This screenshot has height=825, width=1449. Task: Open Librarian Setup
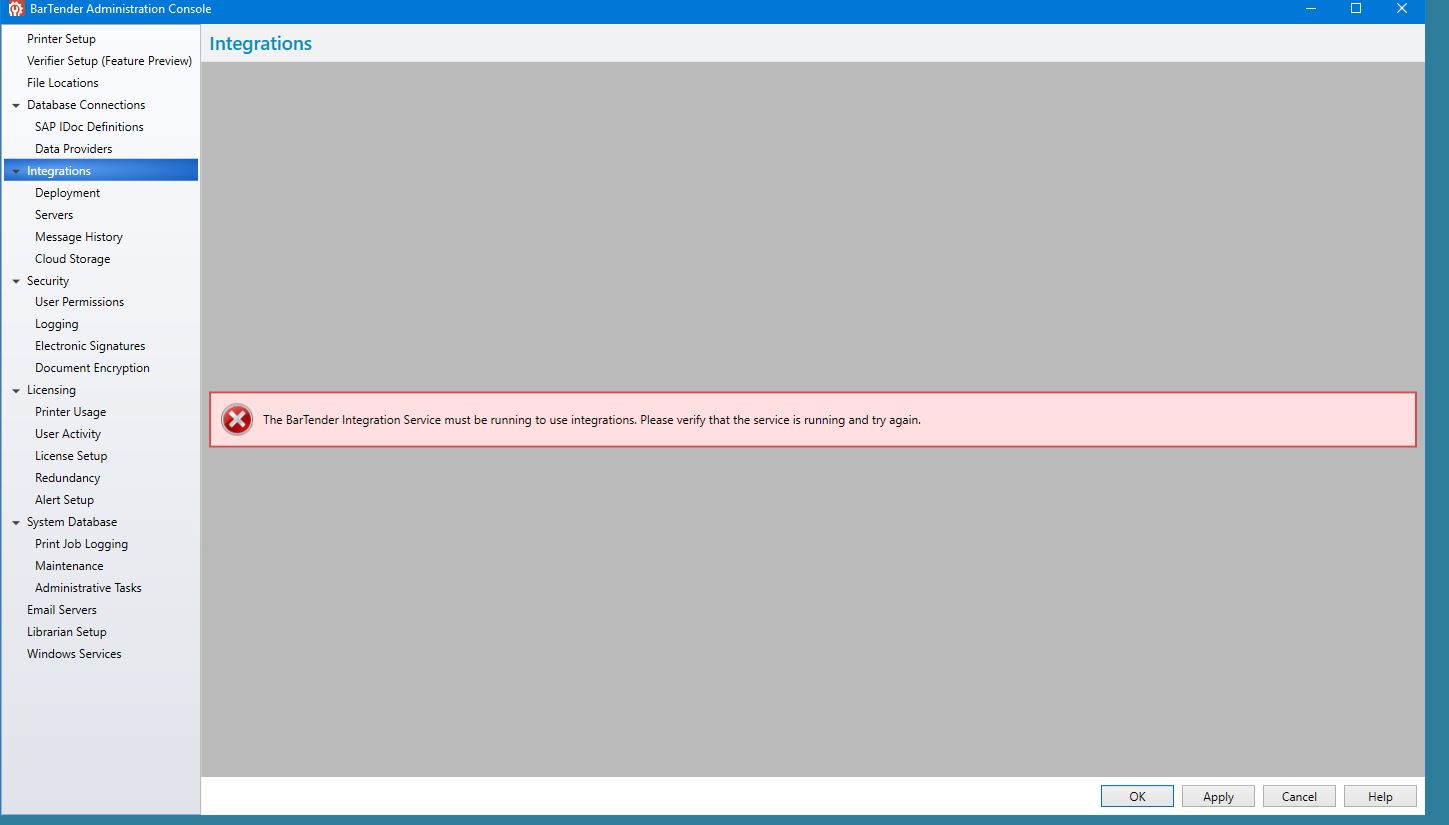(66, 632)
